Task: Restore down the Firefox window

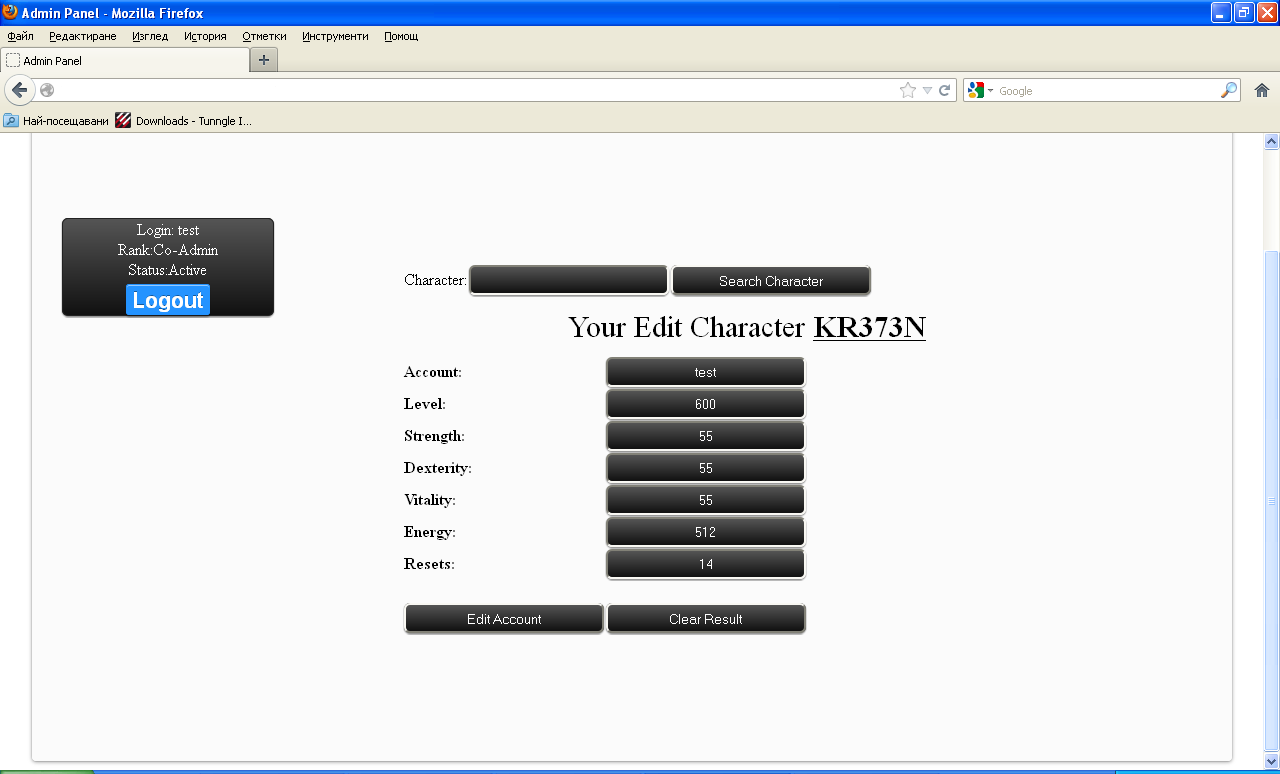Action: tap(1244, 13)
